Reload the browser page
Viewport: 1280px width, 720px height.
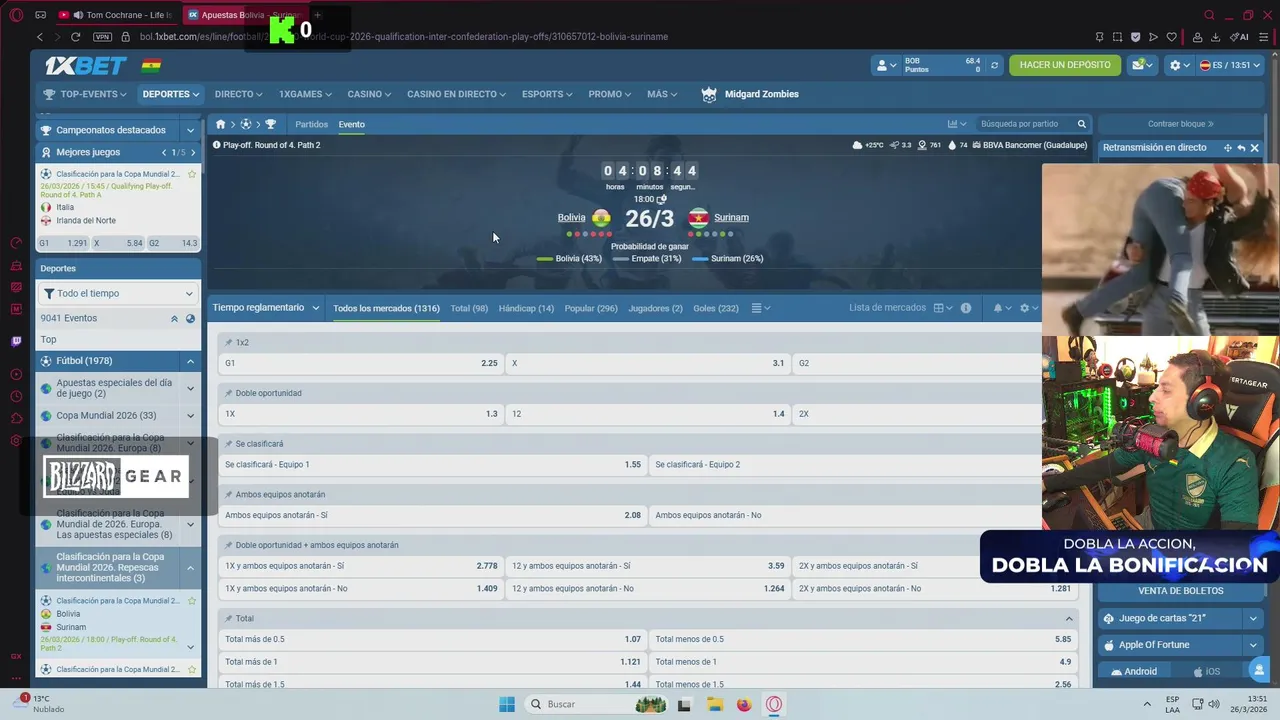(75, 37)
